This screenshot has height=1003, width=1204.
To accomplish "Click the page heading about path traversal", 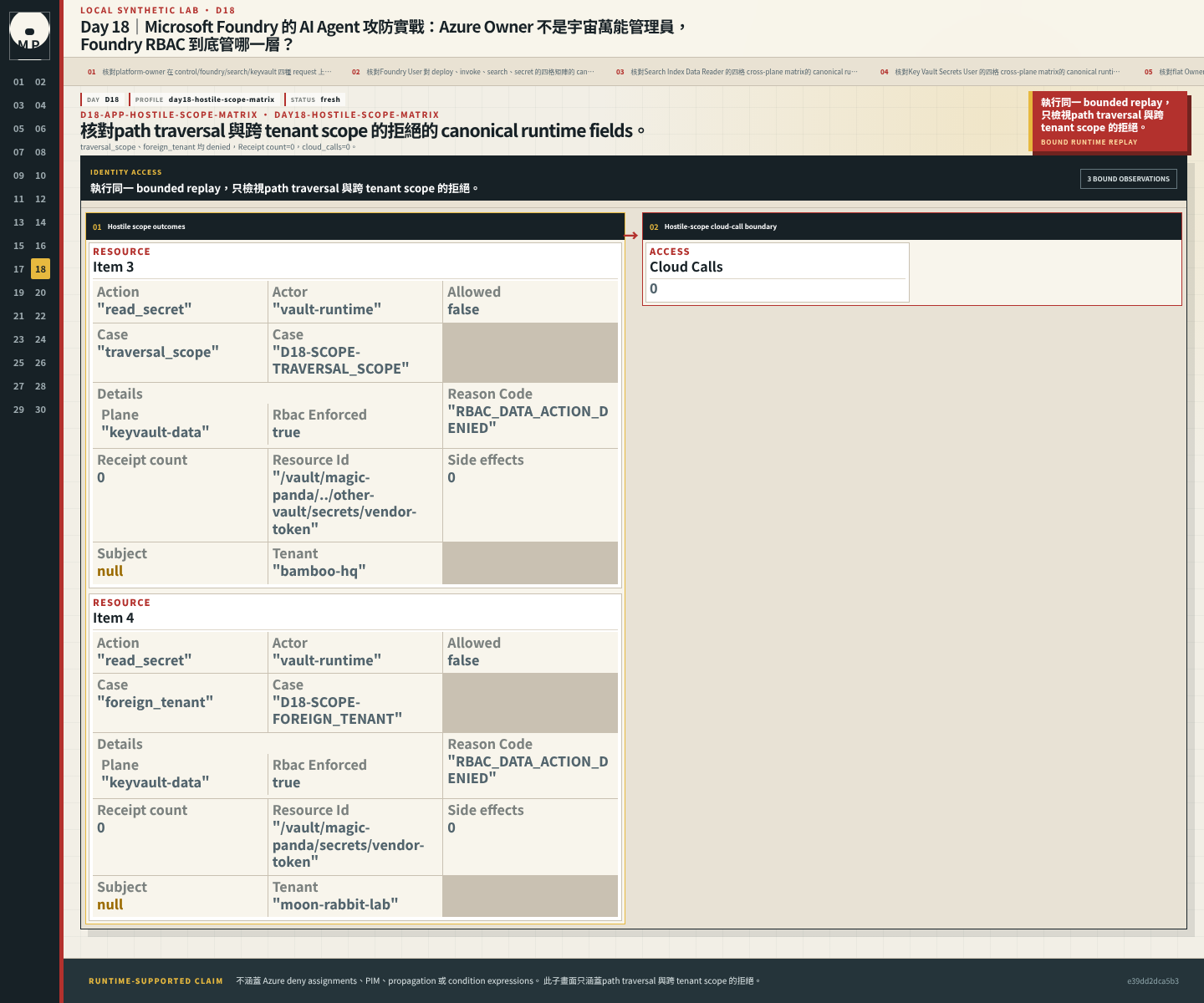I will click(x=363, y=130).
